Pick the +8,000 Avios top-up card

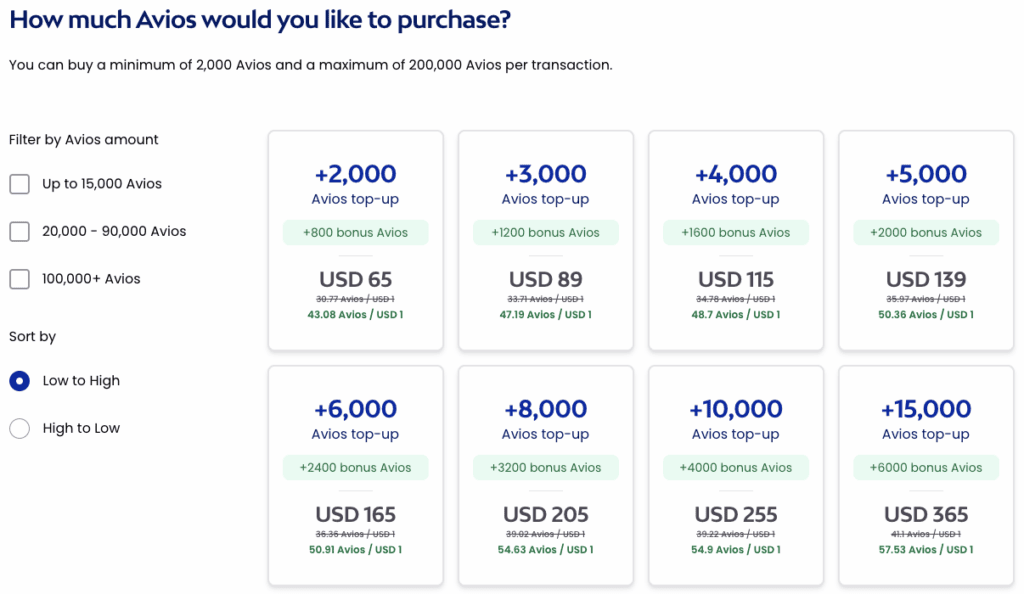pos(545,420)
